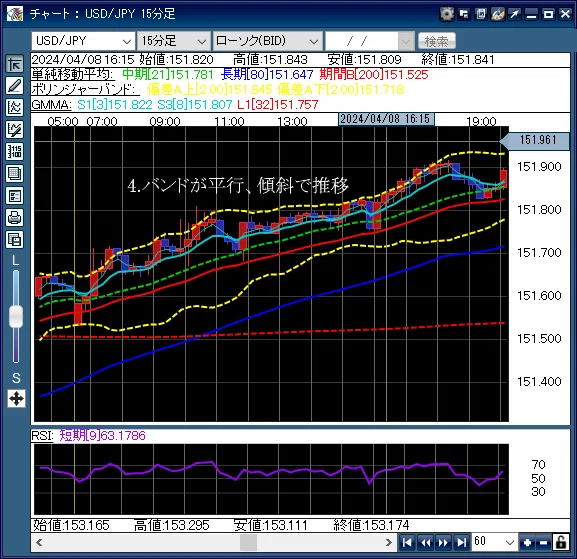Click the diagonal arrow pop-out icon
Image resolution: width=577 pixels, height=559 pixels.
(514, 14)
